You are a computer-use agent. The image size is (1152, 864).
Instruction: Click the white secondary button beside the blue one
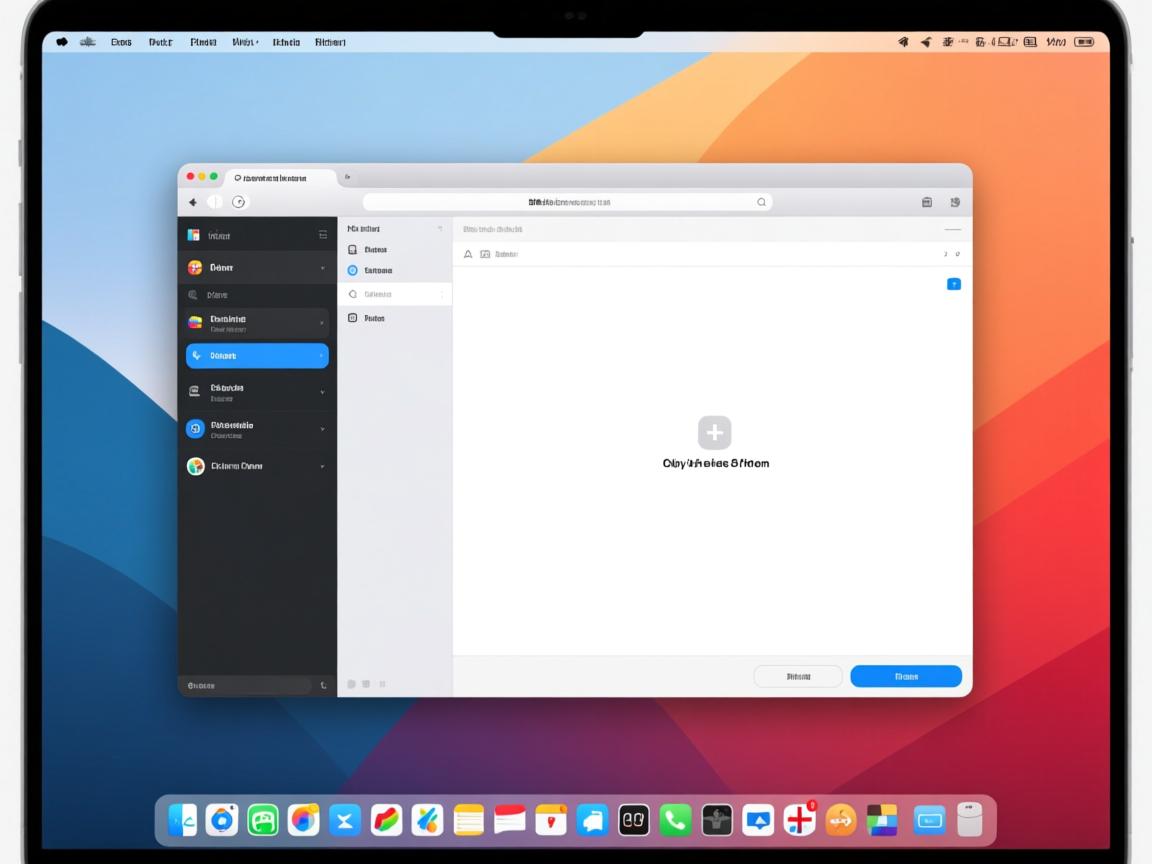click(x=797, y=676)
